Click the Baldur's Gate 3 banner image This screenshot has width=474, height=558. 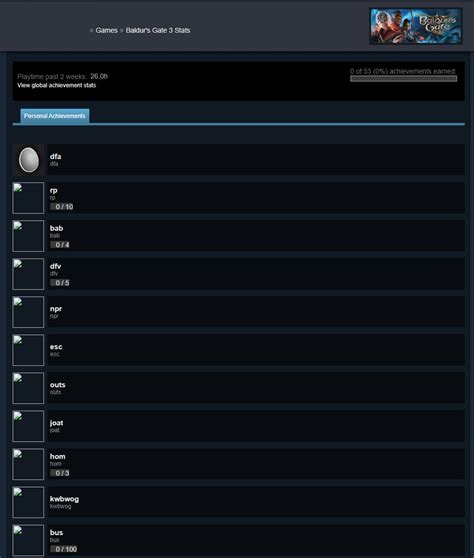[416, 26]
